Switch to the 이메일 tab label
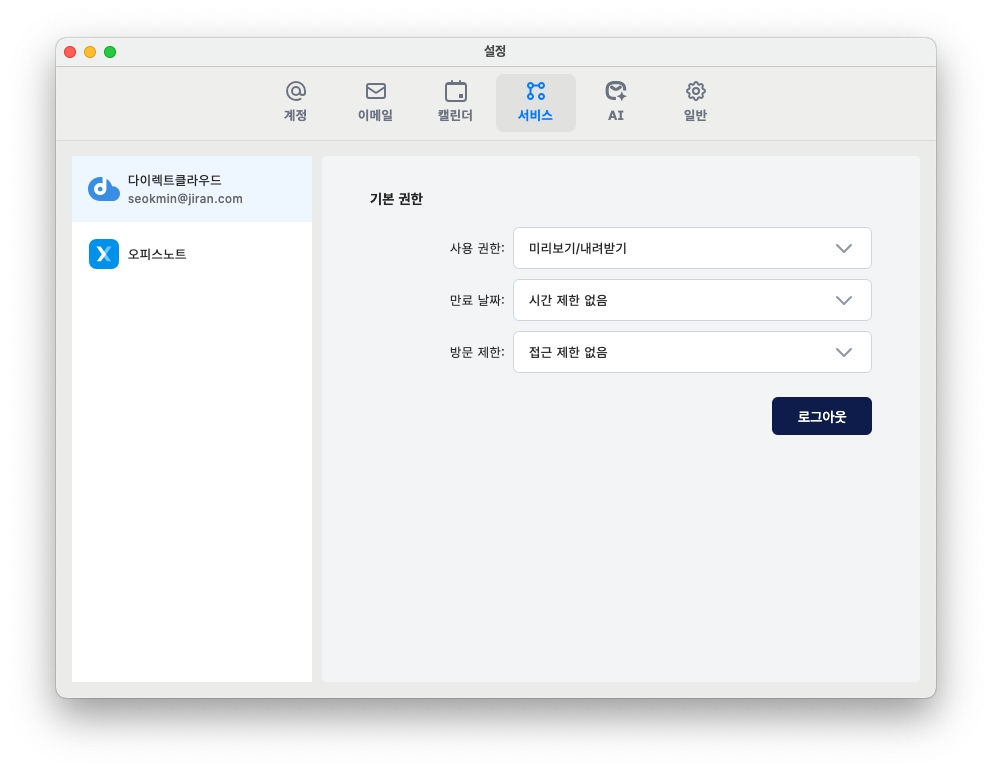Screen dimensions: 992x772 [x=376, y=115]
